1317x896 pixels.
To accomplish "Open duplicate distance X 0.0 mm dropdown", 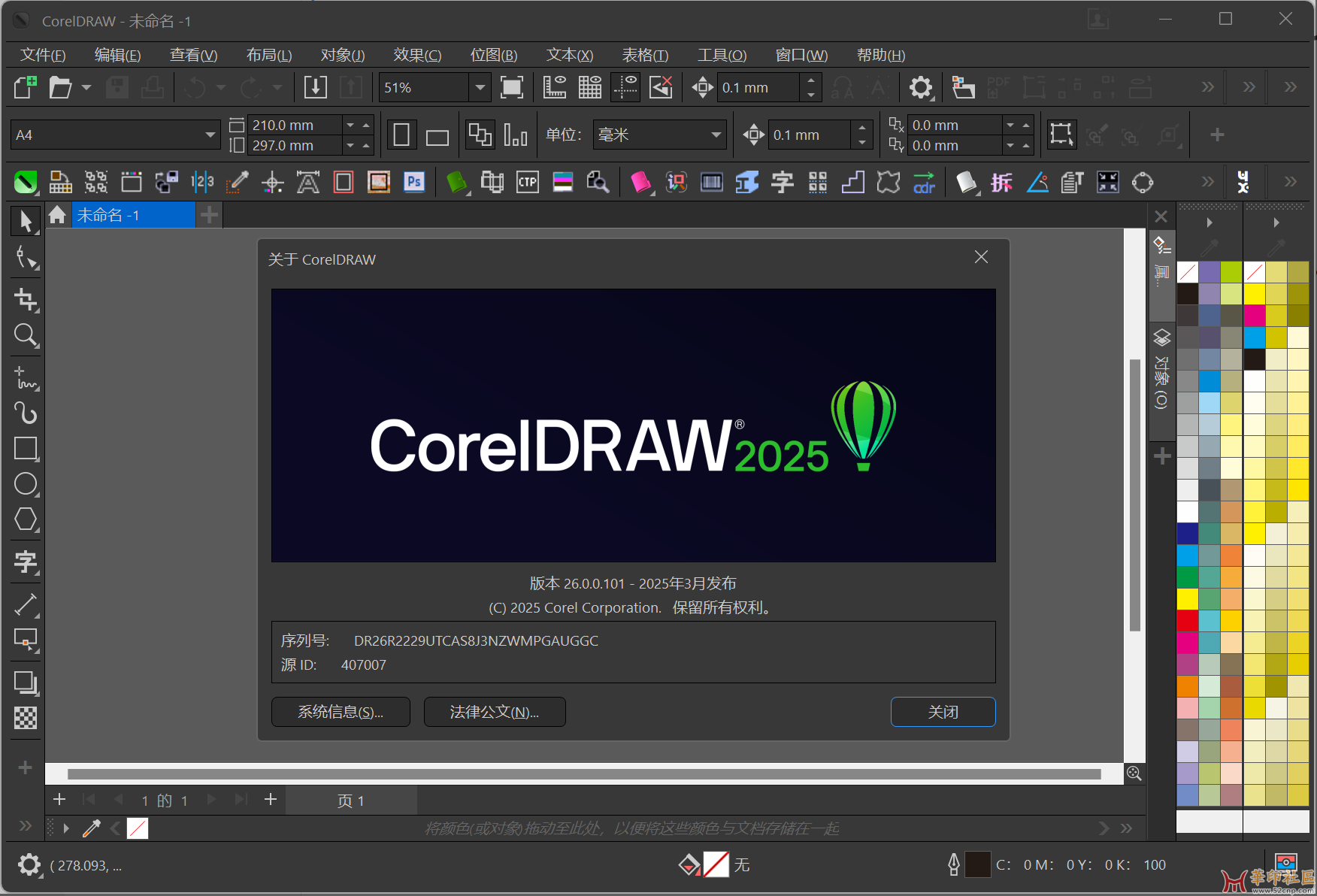I will pos(1010,125).
